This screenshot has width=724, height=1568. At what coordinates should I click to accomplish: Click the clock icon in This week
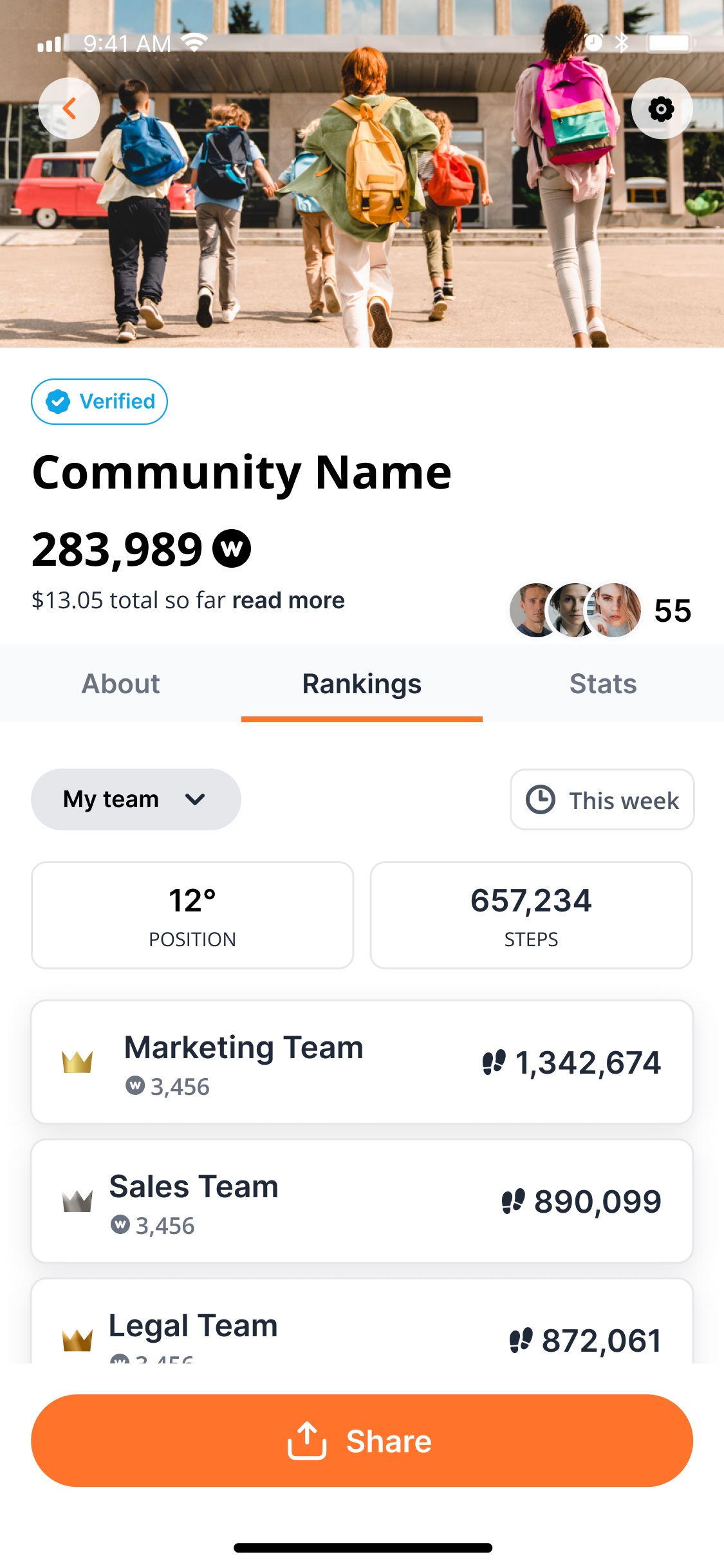click(x=541, y=799)
